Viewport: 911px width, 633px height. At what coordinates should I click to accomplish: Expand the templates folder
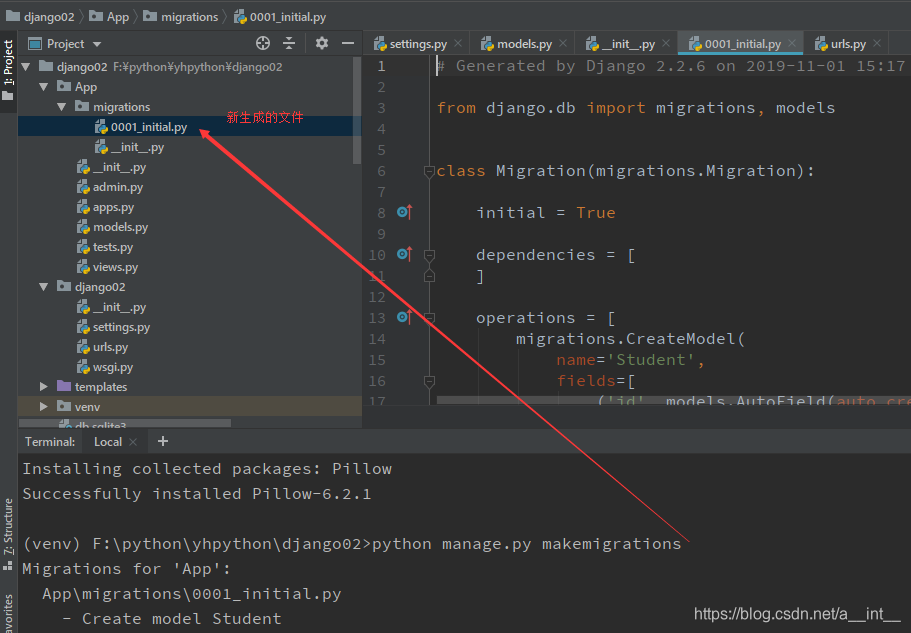(x=44, y=387)
